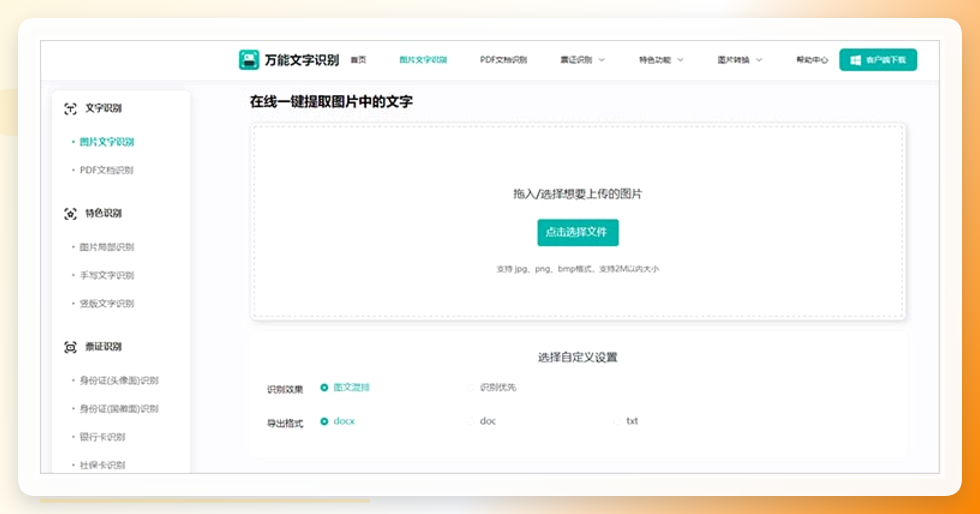Click the 选择自定义设置 heading

pyautogui.click(x=578, y=358)
